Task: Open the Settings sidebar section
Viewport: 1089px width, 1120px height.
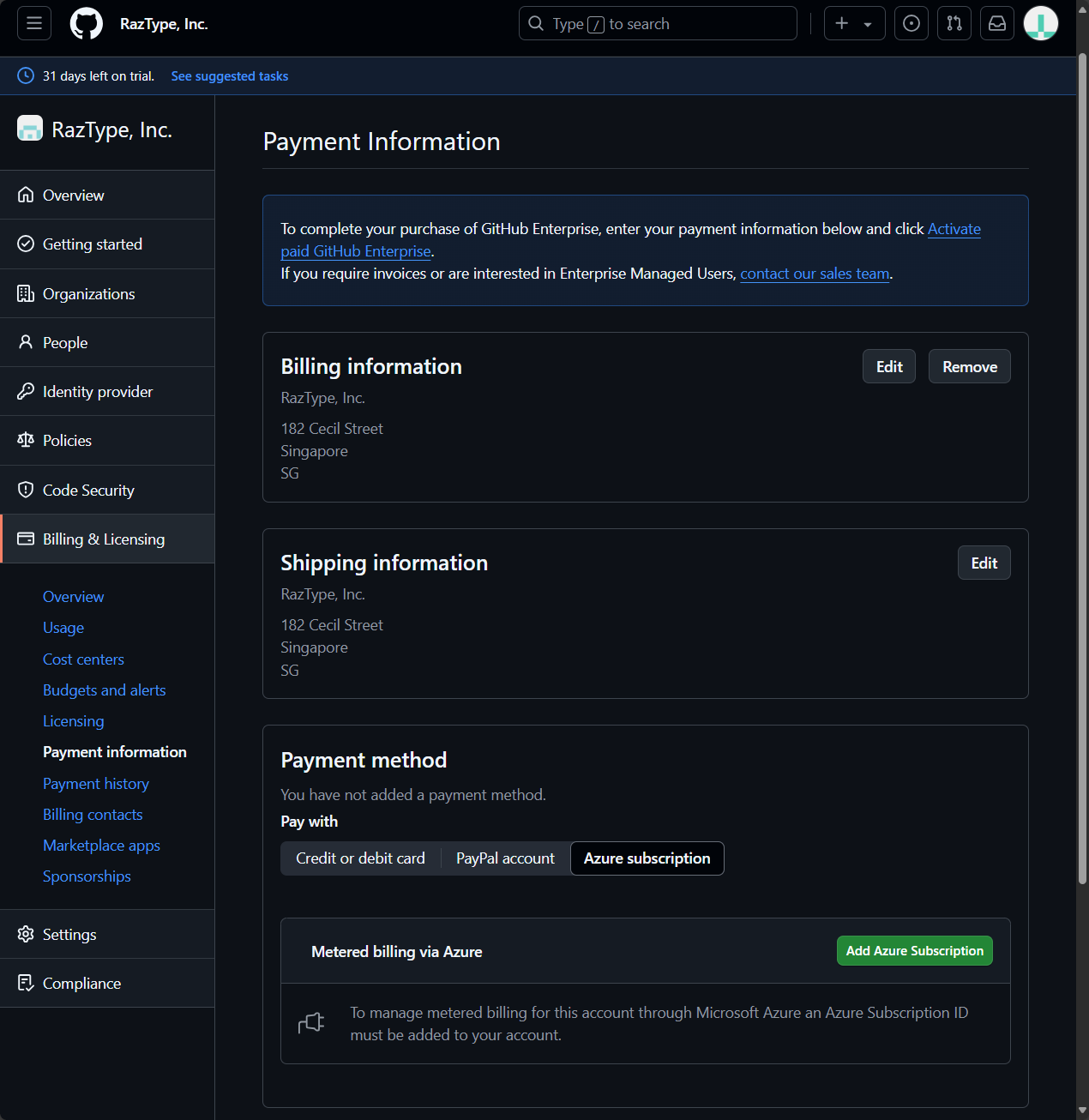Action: coord(69,935)
